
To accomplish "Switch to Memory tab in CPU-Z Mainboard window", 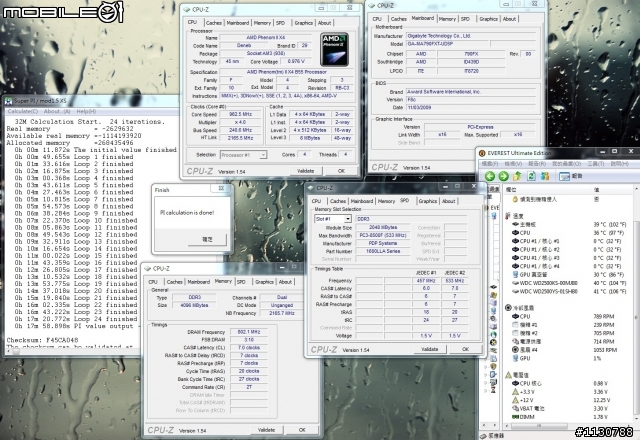I will (447, 19).
